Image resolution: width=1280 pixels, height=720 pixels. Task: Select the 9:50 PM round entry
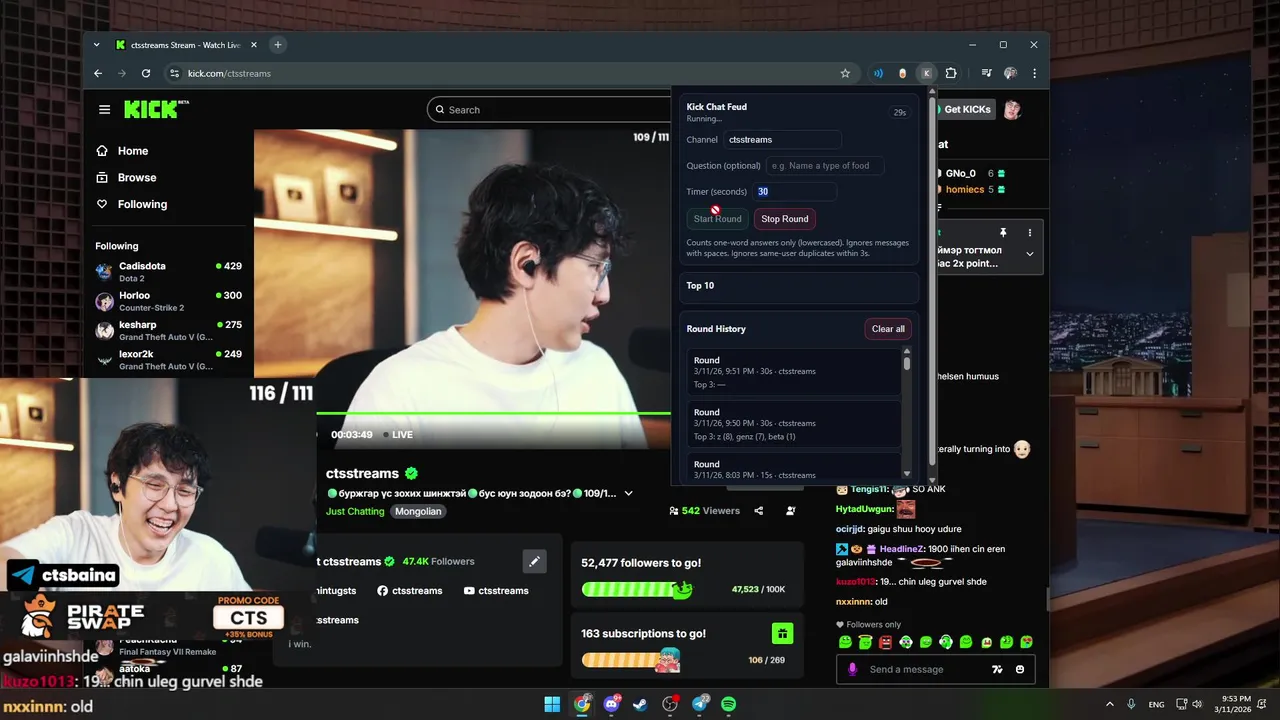coord(794,424)
